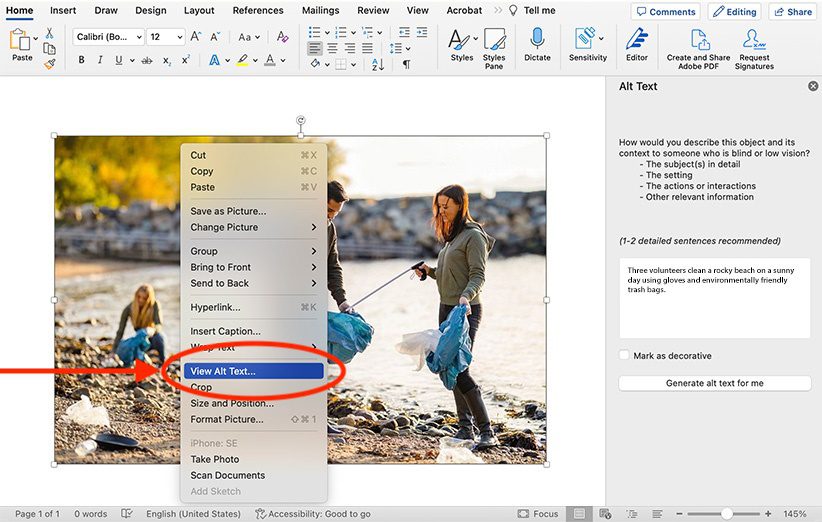Align text right
The image size is (822, 522).
coord(350,49)
